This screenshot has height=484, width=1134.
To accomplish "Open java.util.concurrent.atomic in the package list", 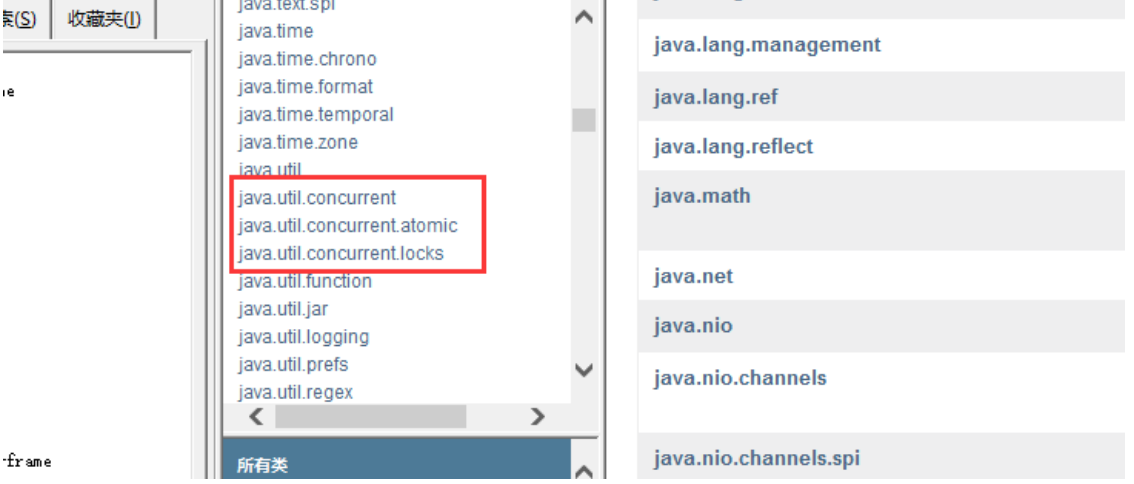I will [x=347, y=226].
